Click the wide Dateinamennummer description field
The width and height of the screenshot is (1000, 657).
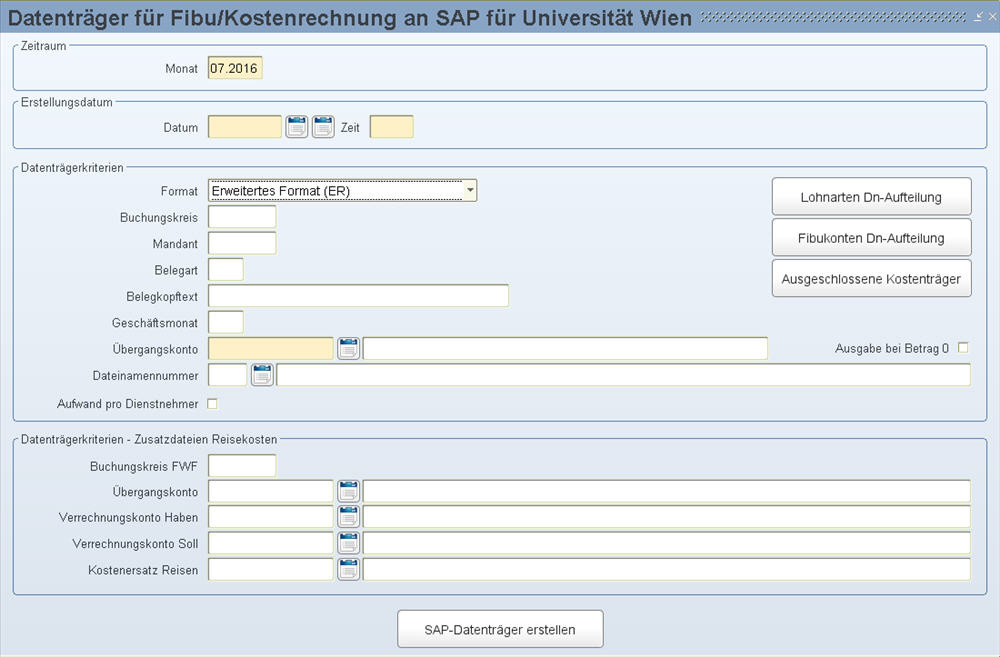coord(624,375)
